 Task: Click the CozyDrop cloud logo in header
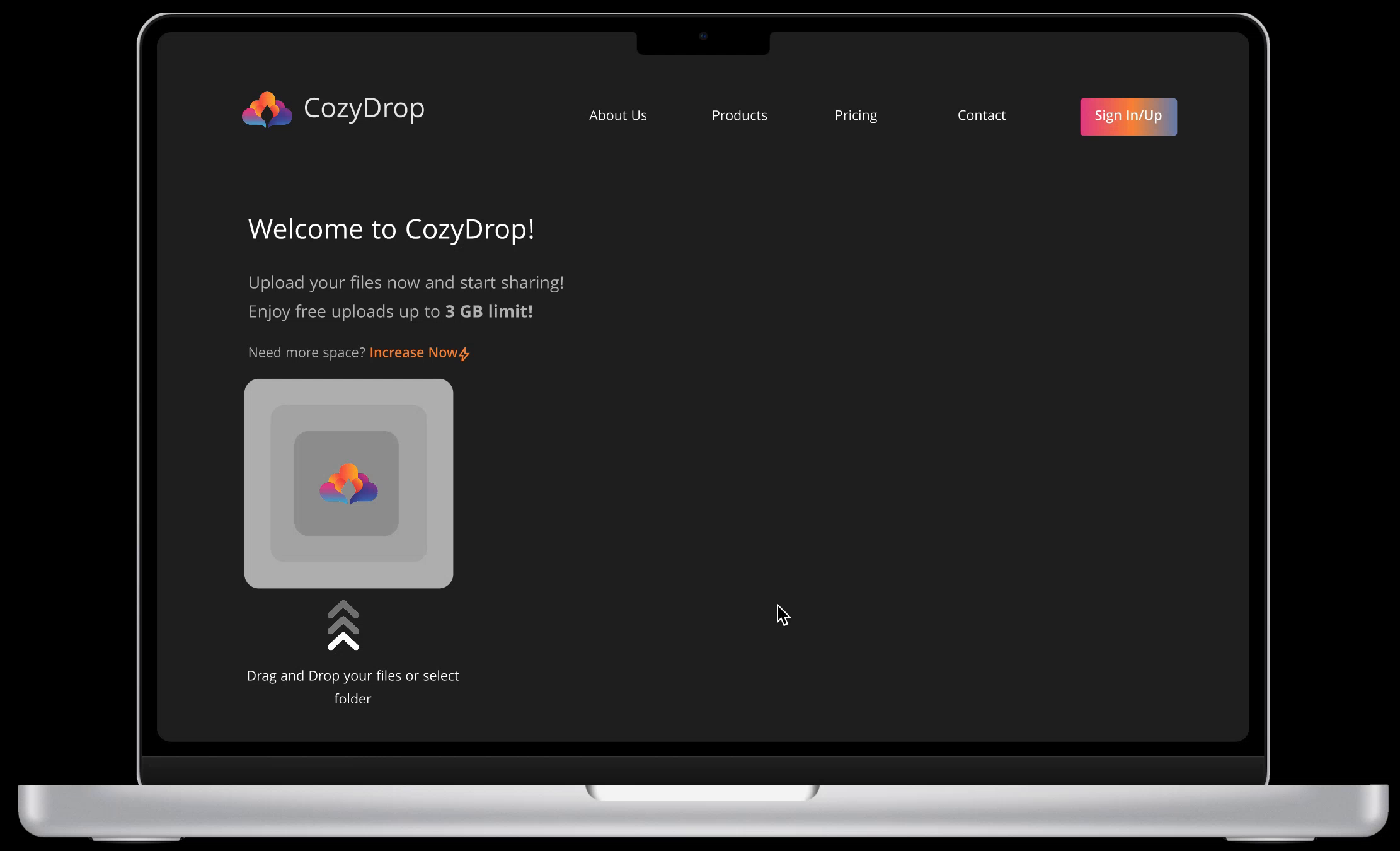click(x=267, y=110)
